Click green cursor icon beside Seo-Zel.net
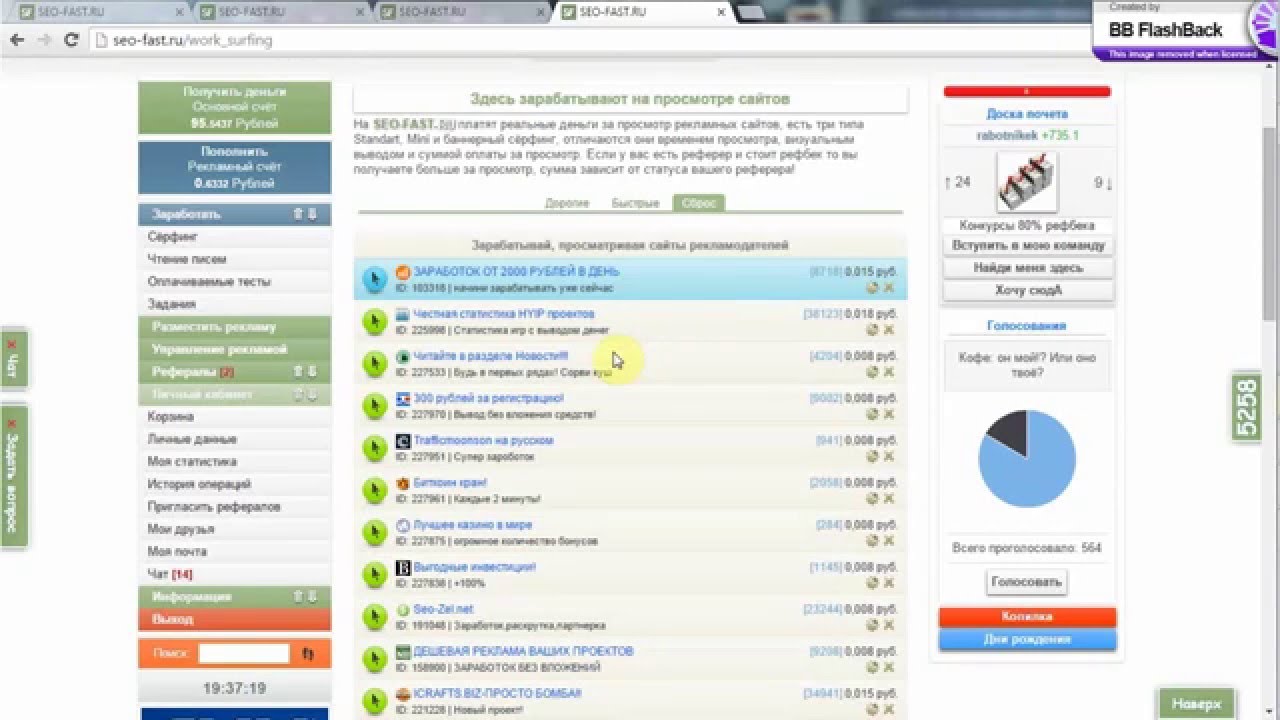1280x720 pixels. point(374,617)
